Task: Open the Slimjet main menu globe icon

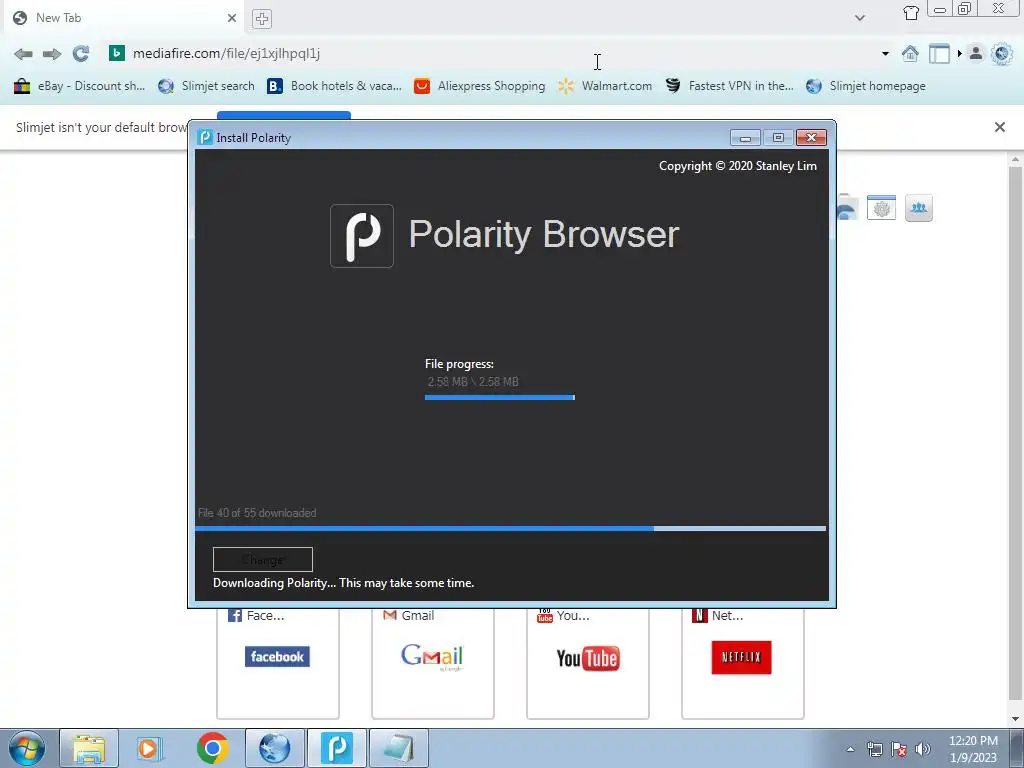Action: (1002, 54)
